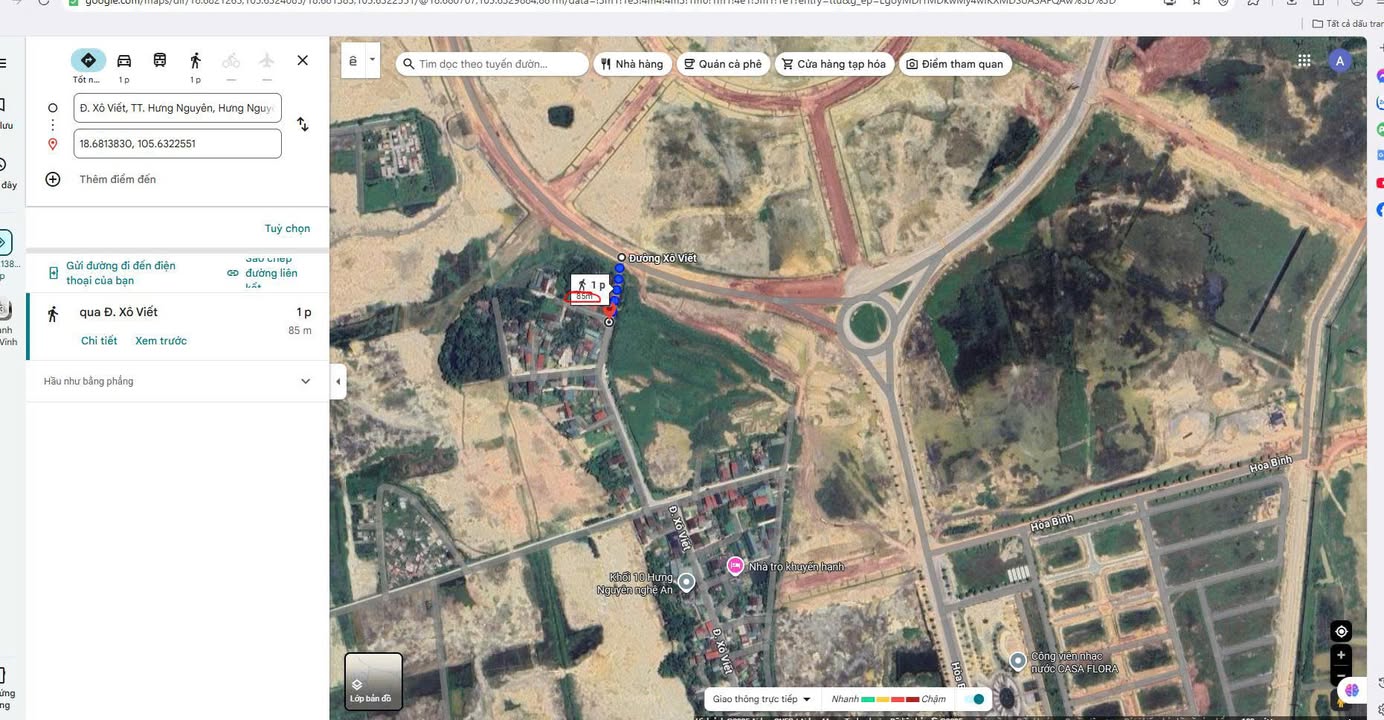
Task: Choose the public transit bus icon
Action: pos(160,61)
